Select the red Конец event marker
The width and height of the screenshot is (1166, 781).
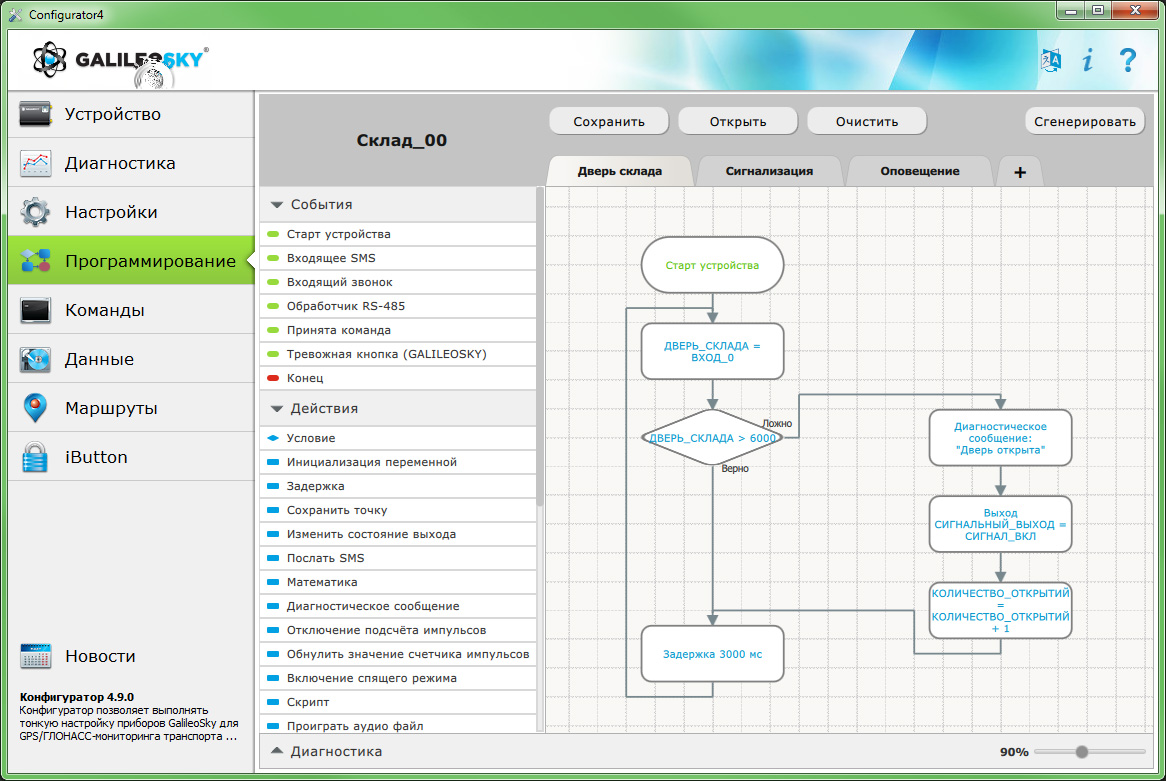click(273, 378)
